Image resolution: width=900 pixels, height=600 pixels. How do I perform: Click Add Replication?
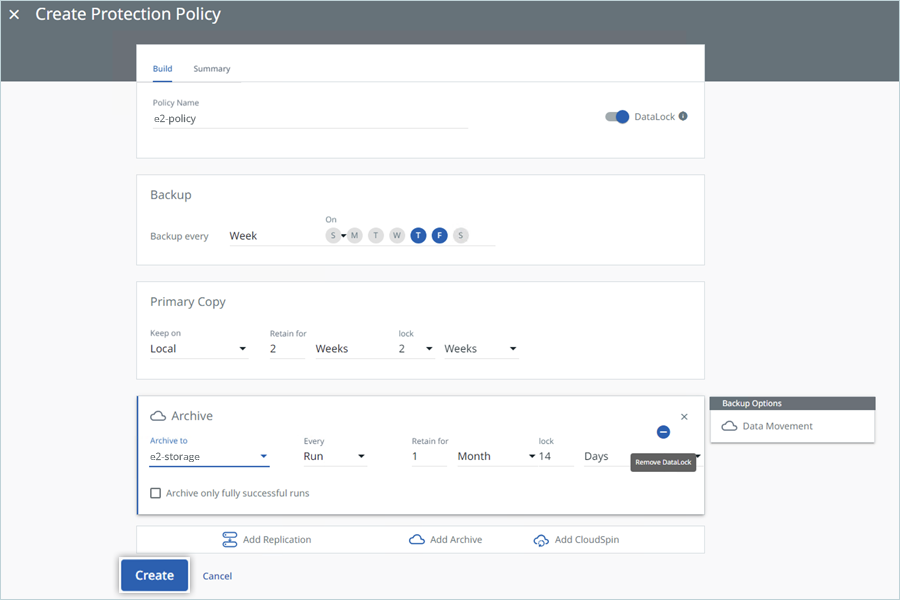pyautogui.click(x=267, y=540)
